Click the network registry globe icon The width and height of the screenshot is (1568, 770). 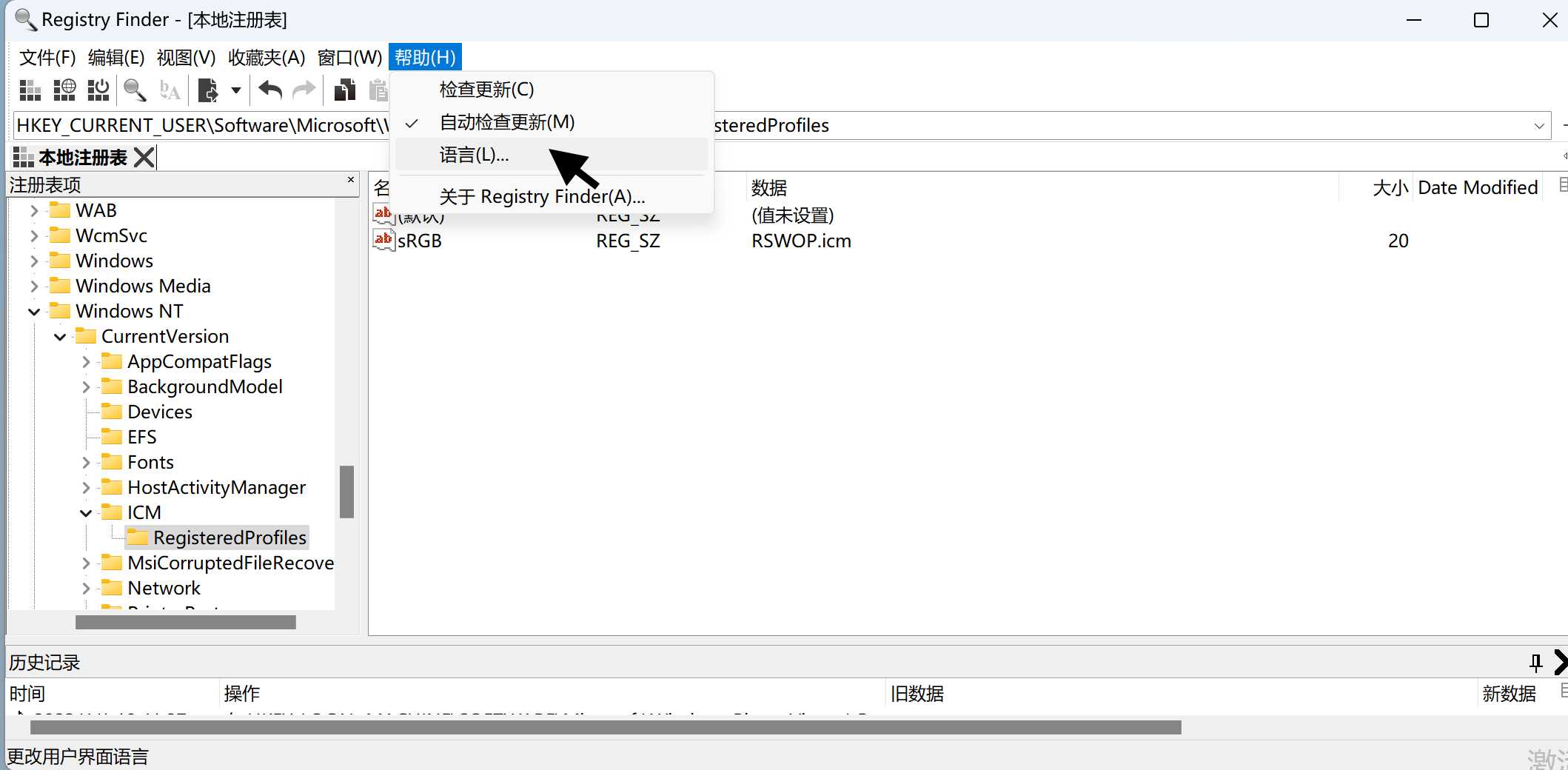(64, 90)
